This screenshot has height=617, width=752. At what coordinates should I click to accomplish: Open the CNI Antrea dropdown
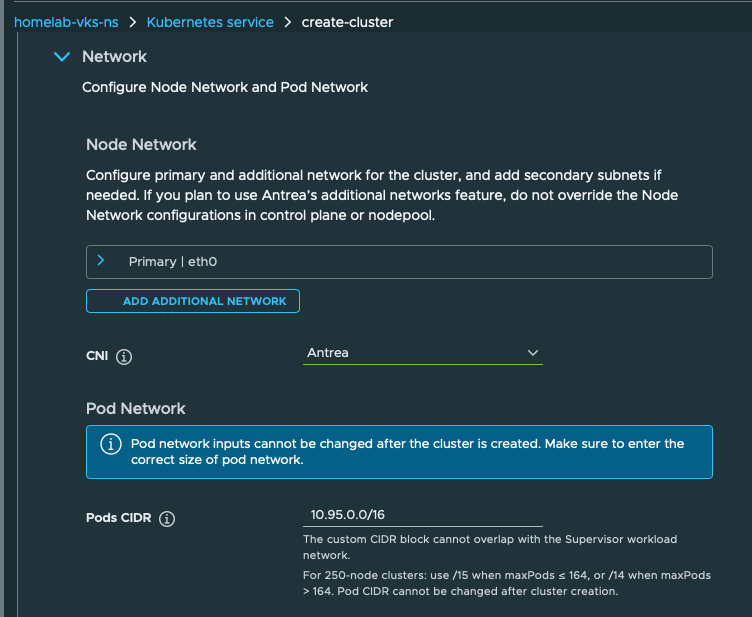point(423,353)
